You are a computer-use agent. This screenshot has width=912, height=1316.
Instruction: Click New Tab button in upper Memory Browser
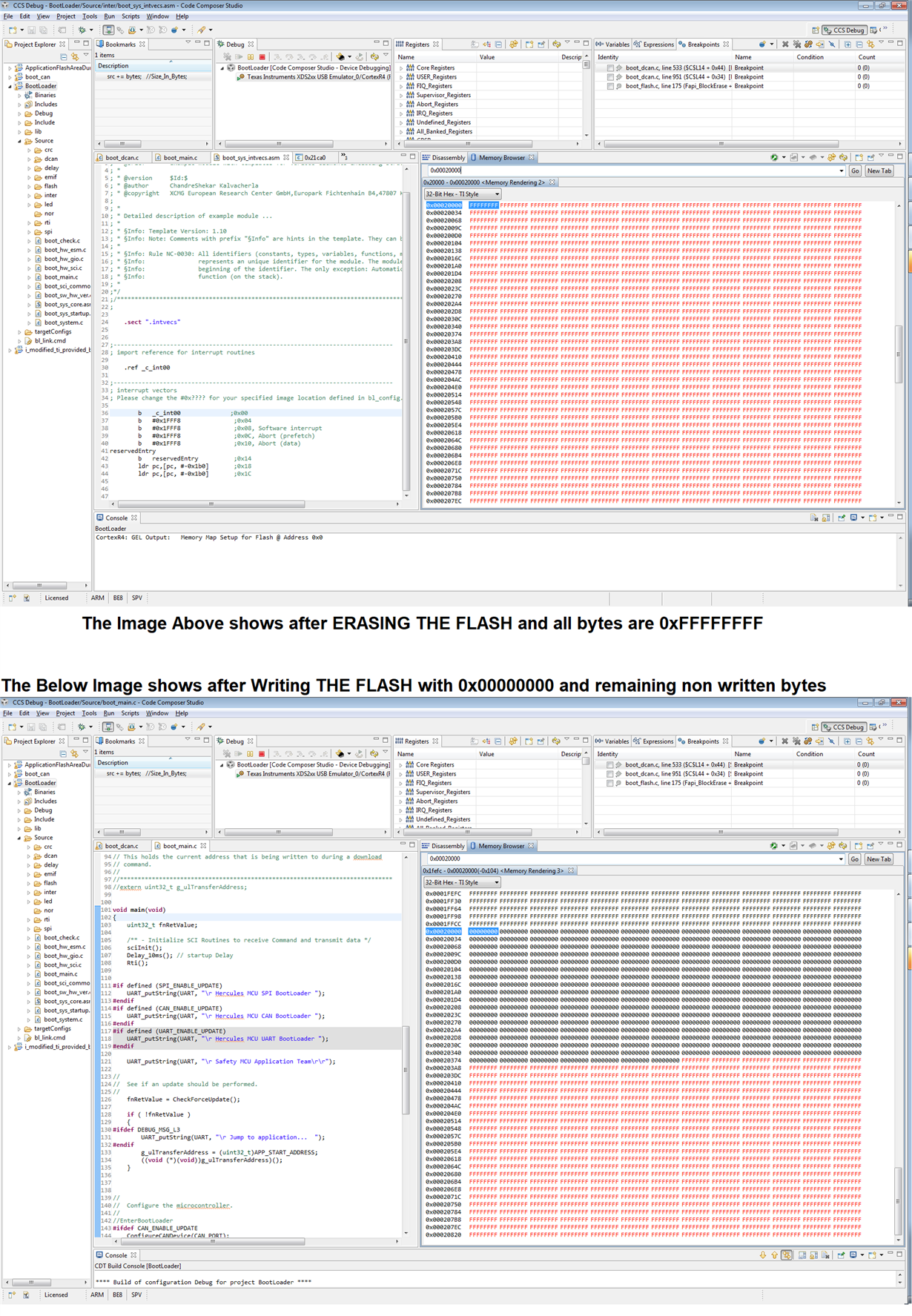879,171
